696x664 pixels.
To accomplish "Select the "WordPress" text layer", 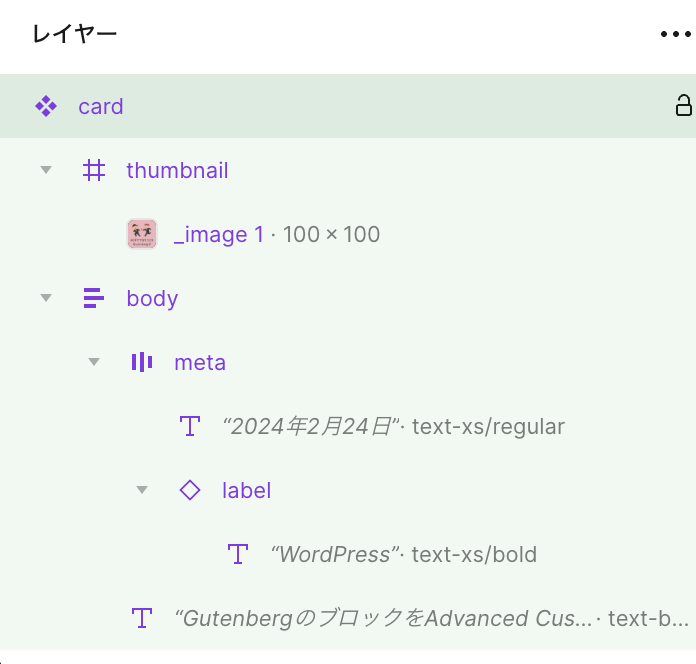I will tap(335, 554).
